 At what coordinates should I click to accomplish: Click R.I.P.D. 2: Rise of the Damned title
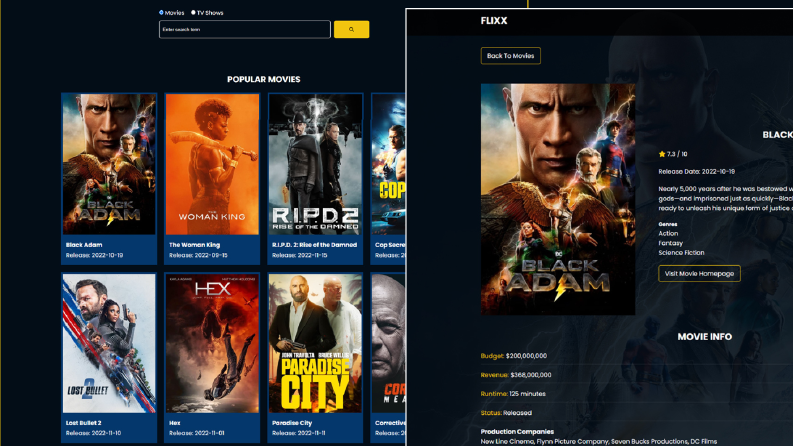[315, 245]
